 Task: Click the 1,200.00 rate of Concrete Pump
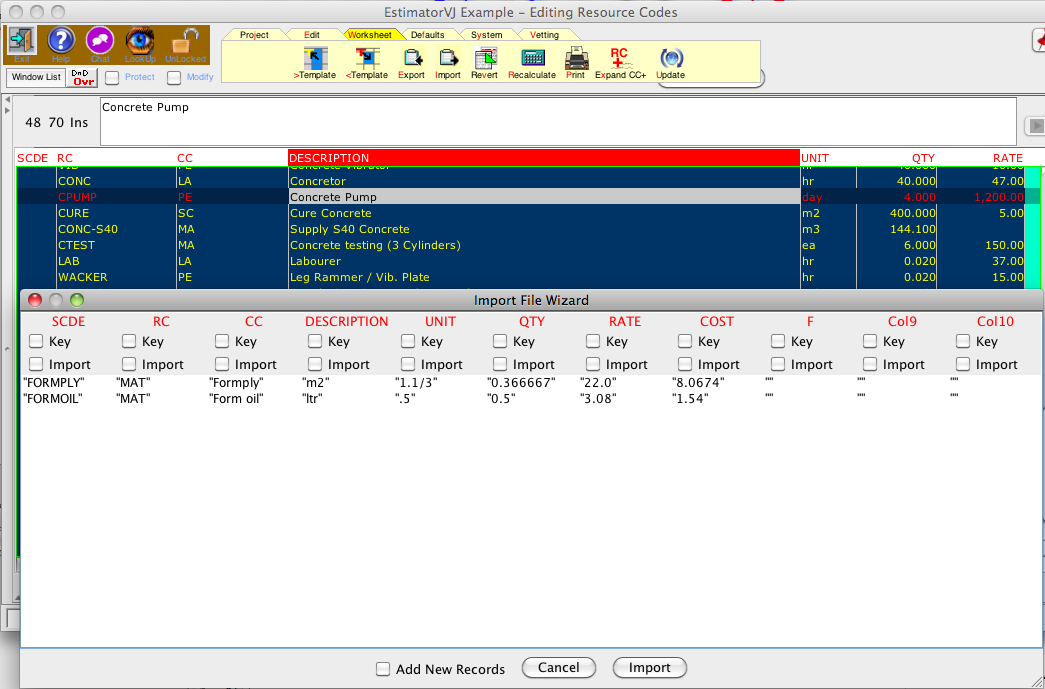[998, 197]
